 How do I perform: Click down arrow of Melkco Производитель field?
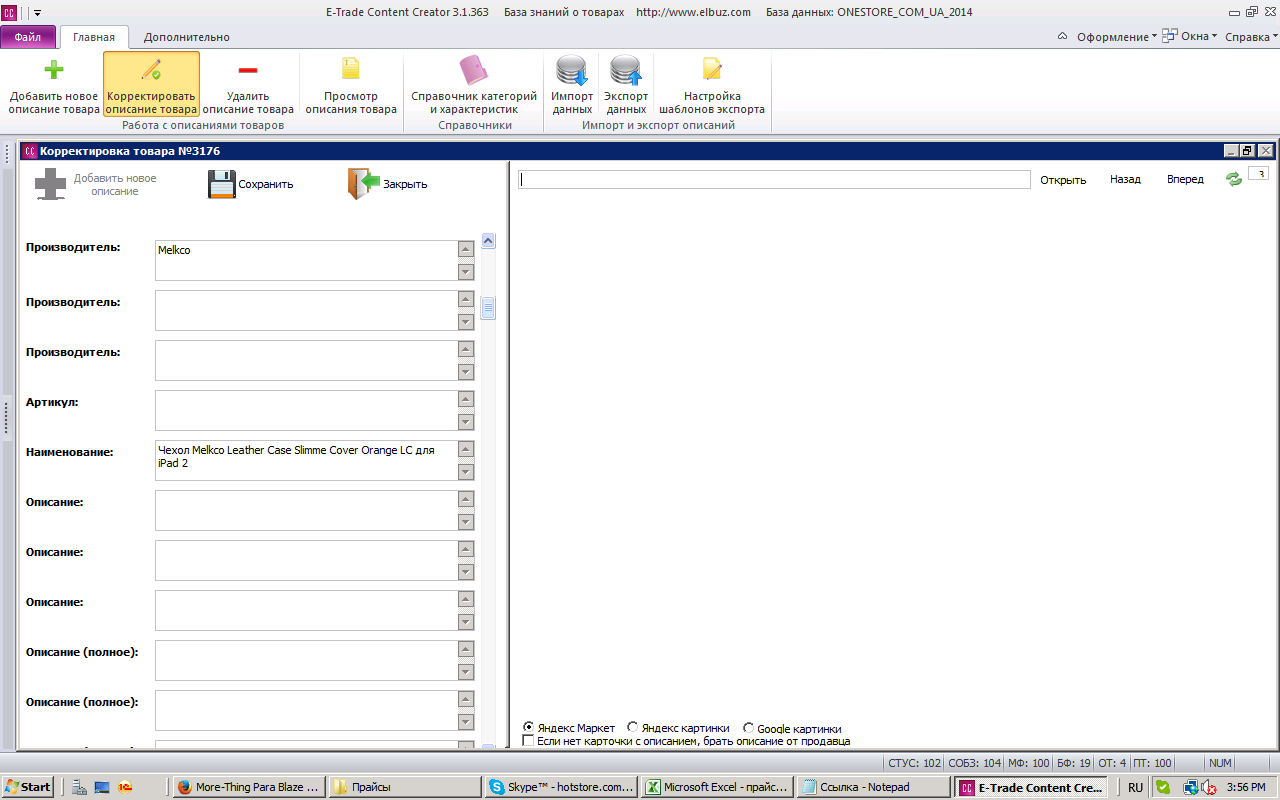466,272
